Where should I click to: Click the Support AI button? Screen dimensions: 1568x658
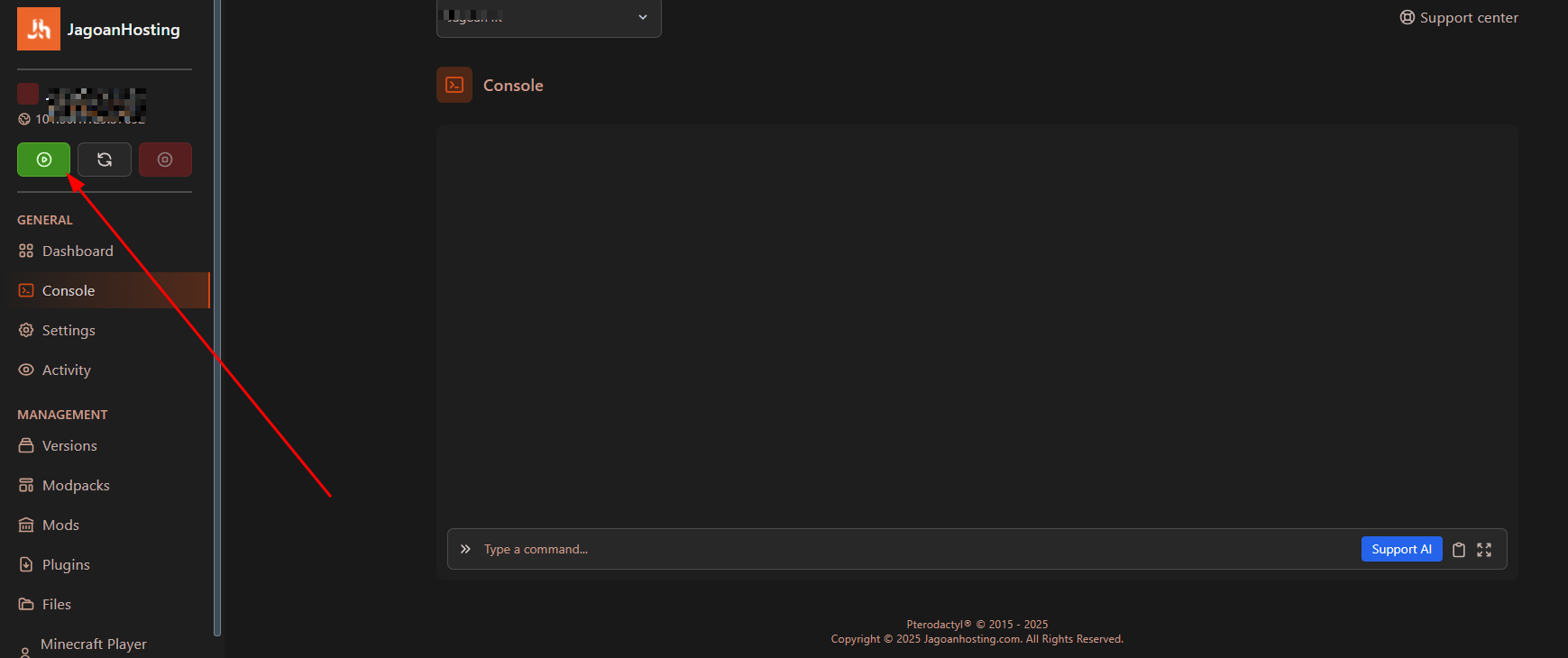1401,549
